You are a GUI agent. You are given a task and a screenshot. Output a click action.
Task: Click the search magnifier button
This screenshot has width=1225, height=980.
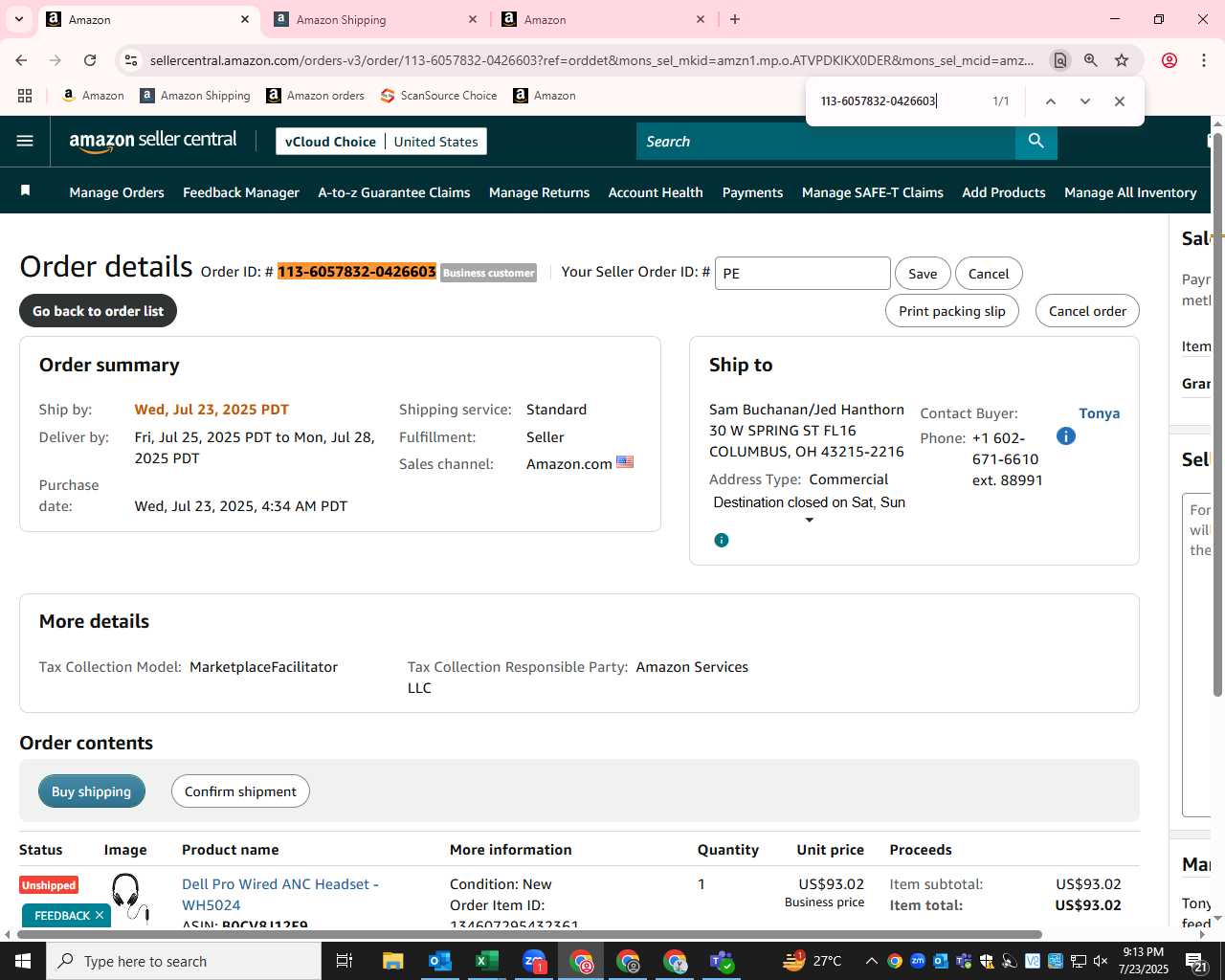(x=1036, y=141)
